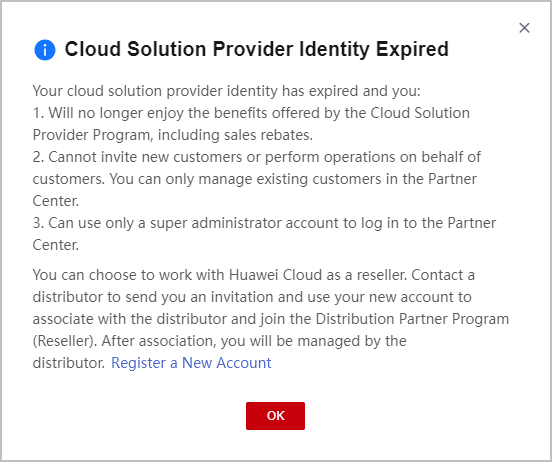Click the word 'distributor.' before the register link
Screen dimensions: 552x462
[x=69, y=363]
